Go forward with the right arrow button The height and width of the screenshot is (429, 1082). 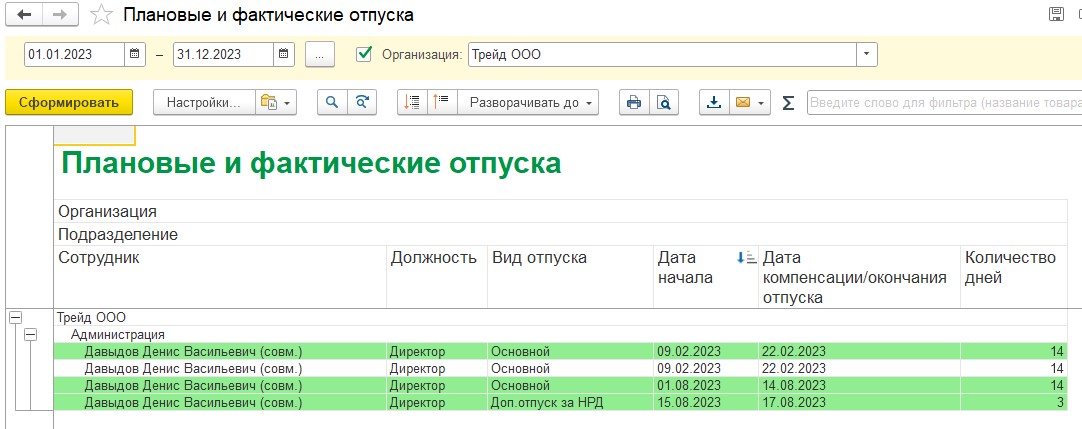click(x=60, y=14)
